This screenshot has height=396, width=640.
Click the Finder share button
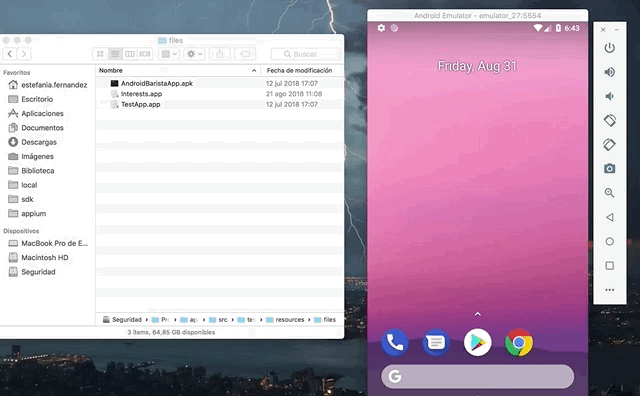tap(220, 54)
